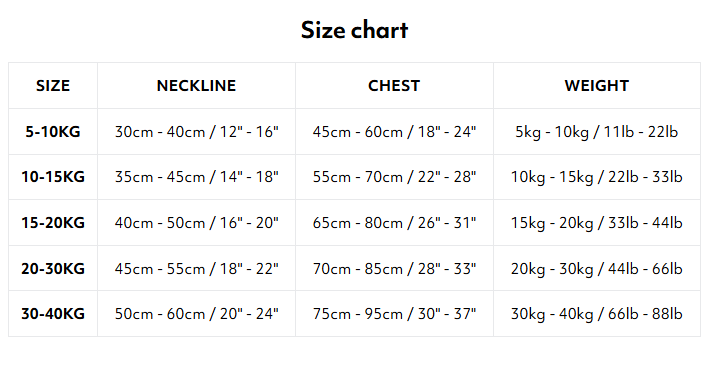This screenshot has height=375, width=707.
Task: Click the Size chart heading
Action: (354, 30)
